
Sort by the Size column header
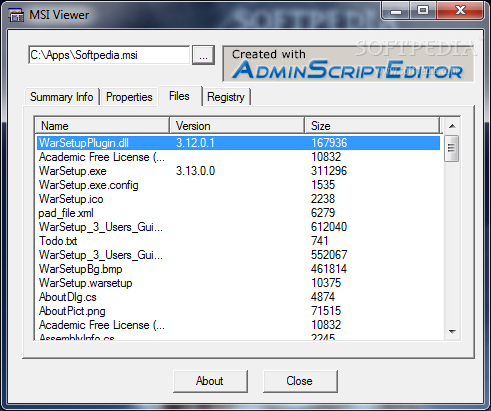(x=372, y=126)
